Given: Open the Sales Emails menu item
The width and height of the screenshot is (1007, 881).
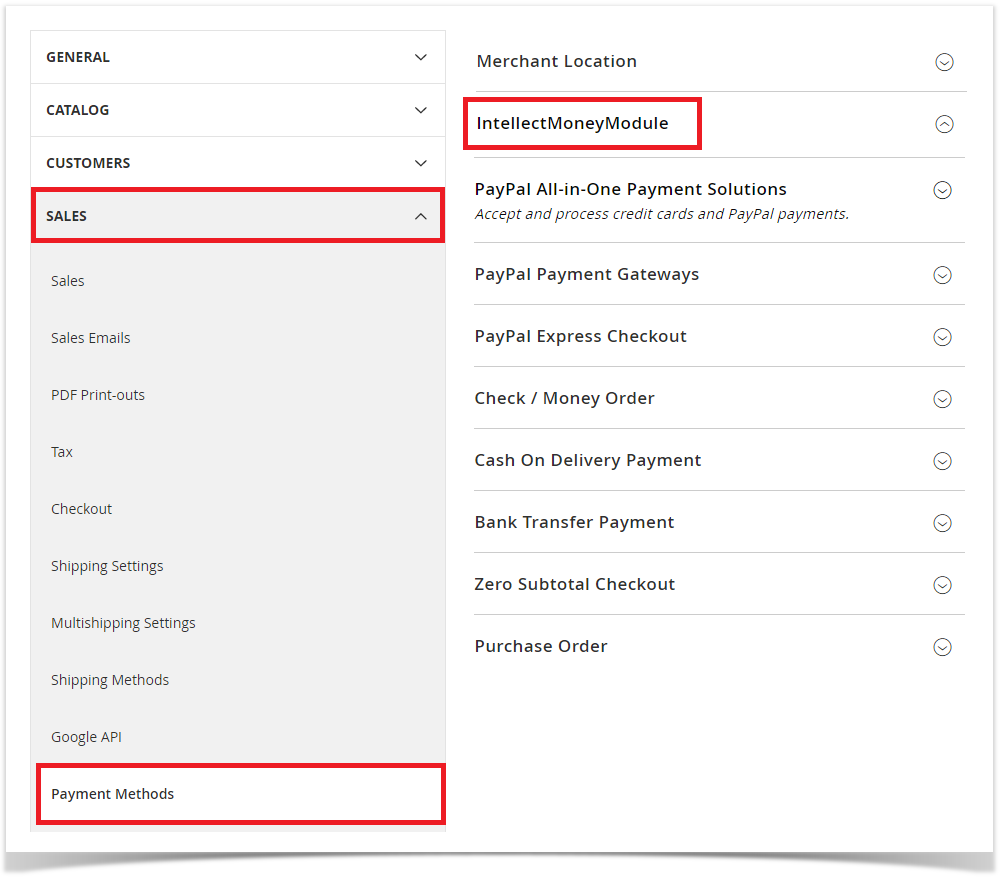Looking at the screenshot, I should pyautogui.click(x=91, y=338).
